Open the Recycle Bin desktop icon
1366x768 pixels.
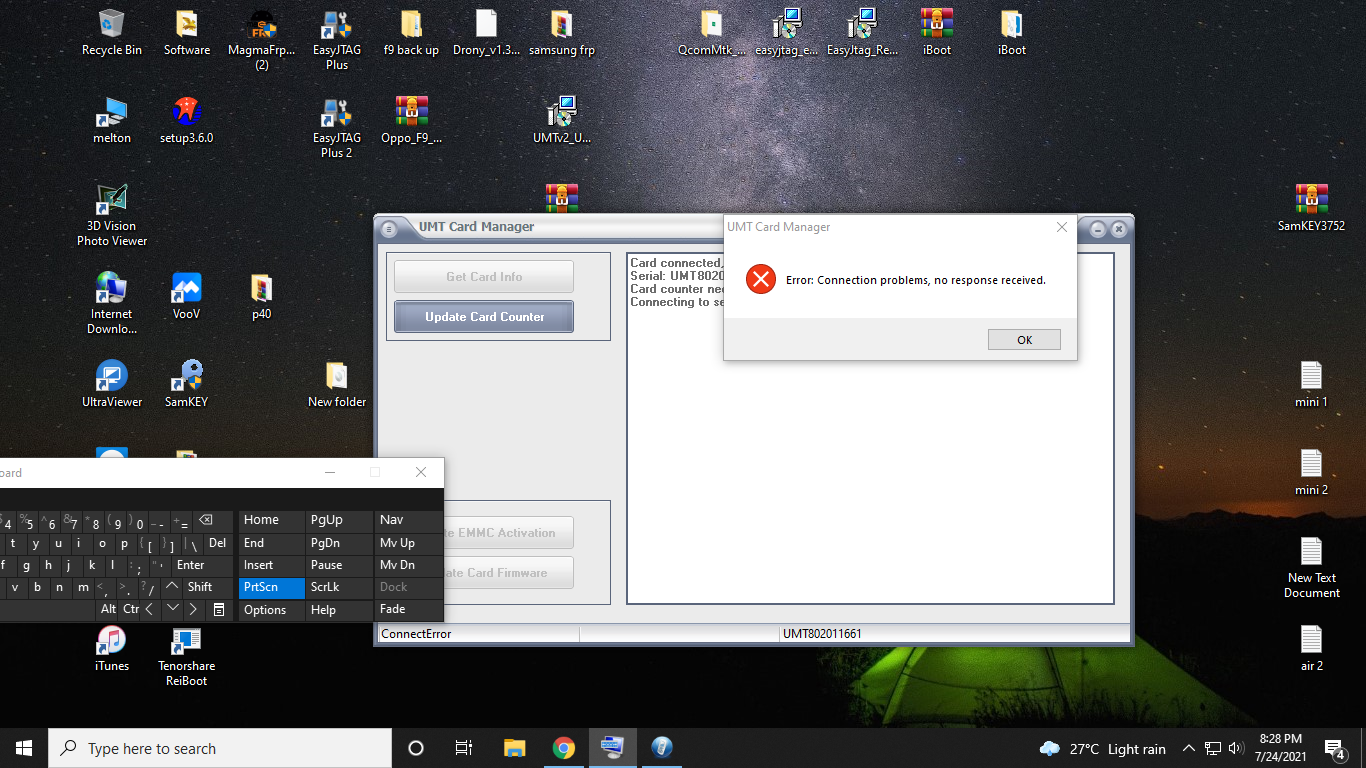(112, 33)
